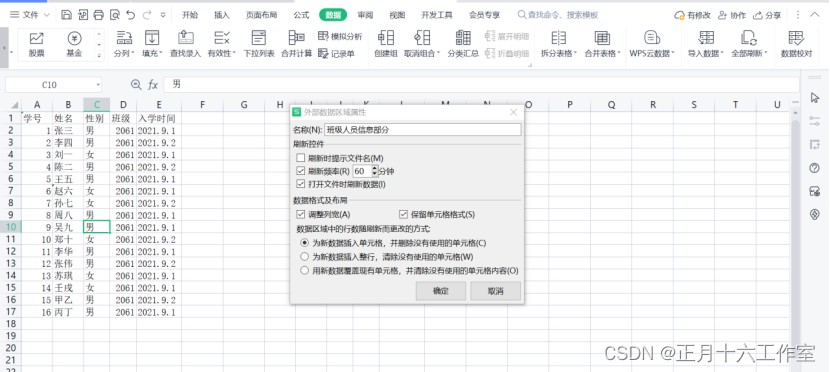Click the 查找命令 search box

[558, 15]
